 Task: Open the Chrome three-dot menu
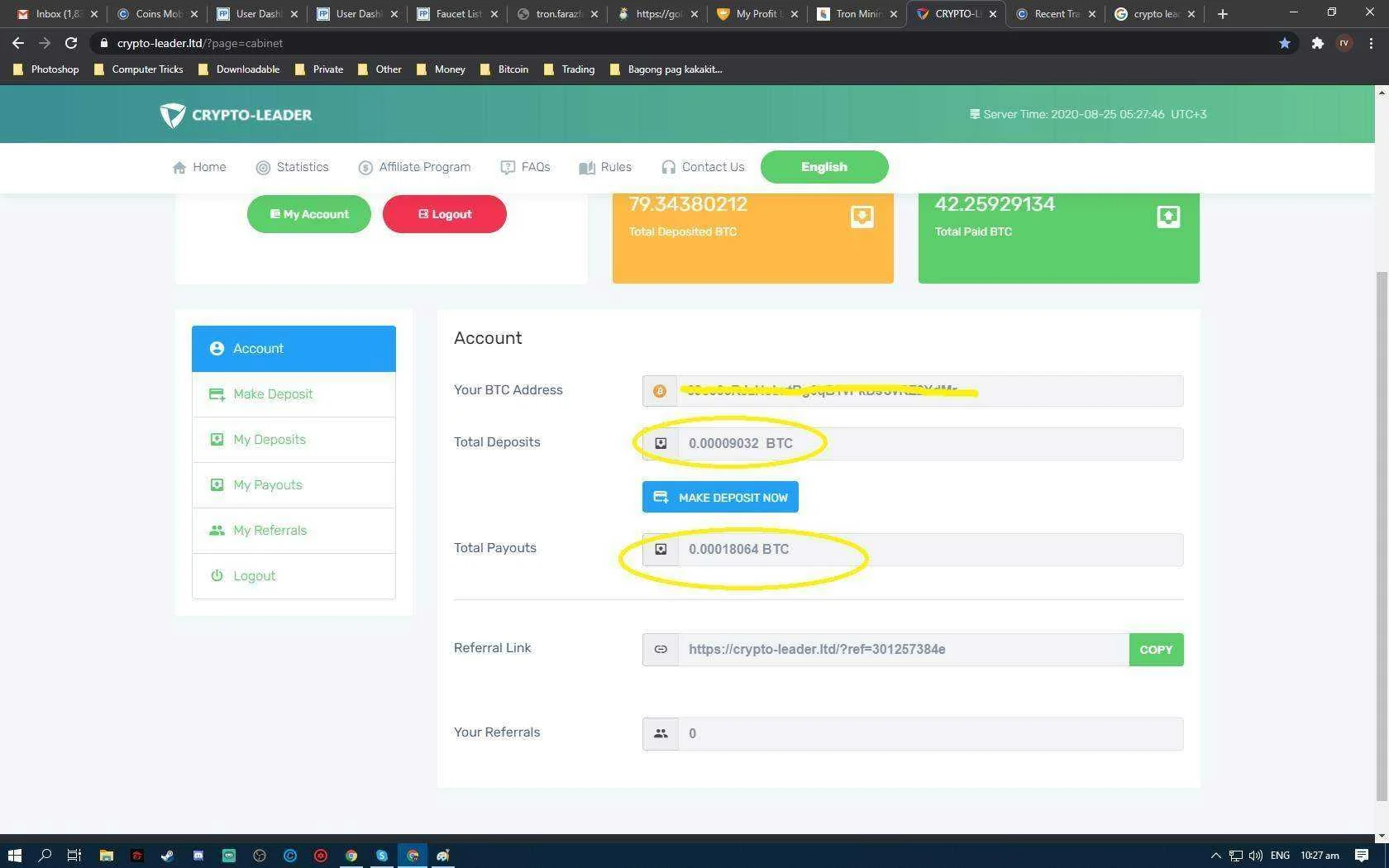(1371, 43)
